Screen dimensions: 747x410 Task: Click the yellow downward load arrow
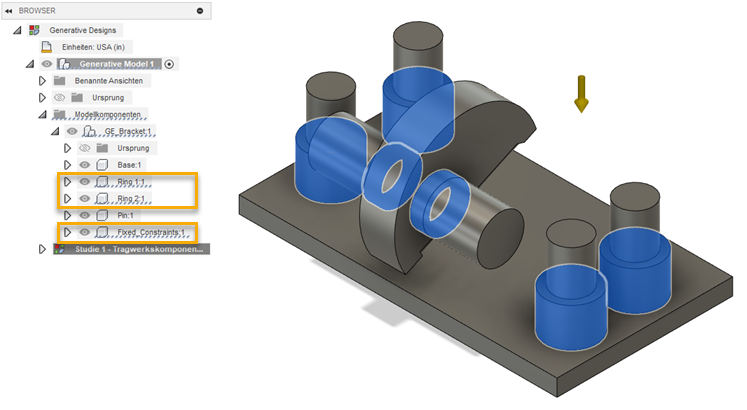[x=581, y=94]
